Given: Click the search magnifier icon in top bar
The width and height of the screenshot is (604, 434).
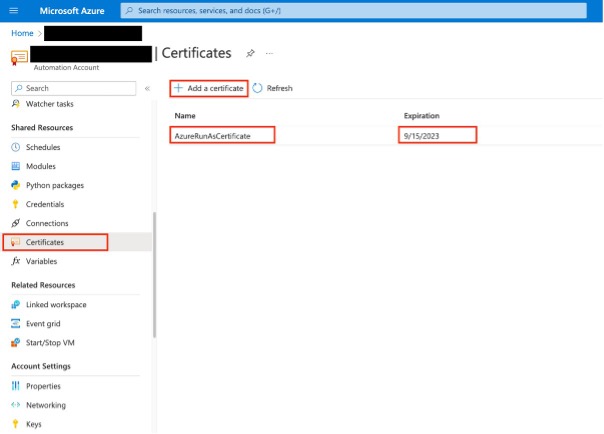Looking at the screenshot, I should 130,10.
